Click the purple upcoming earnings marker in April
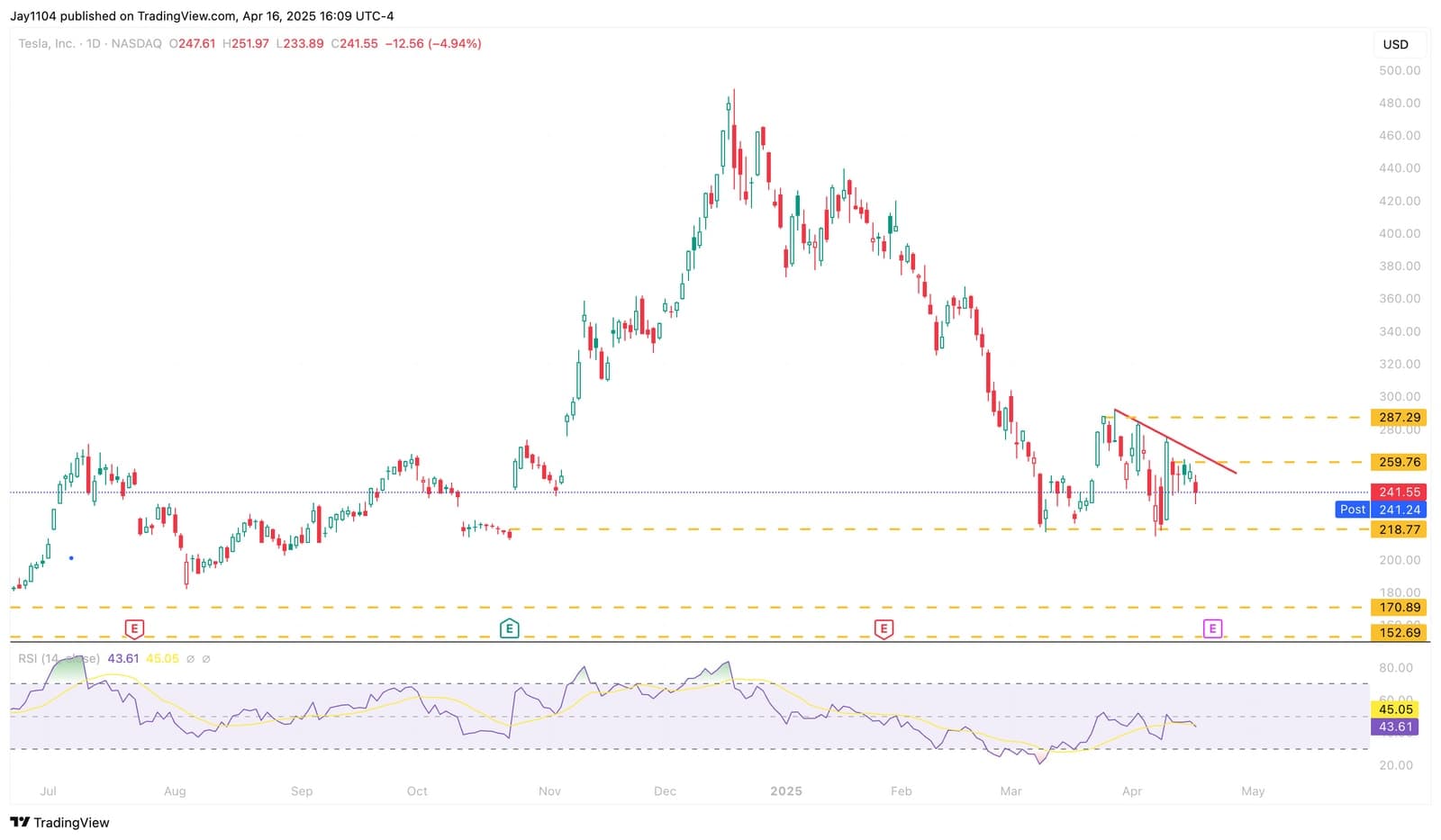 [x=1212, y=628]
